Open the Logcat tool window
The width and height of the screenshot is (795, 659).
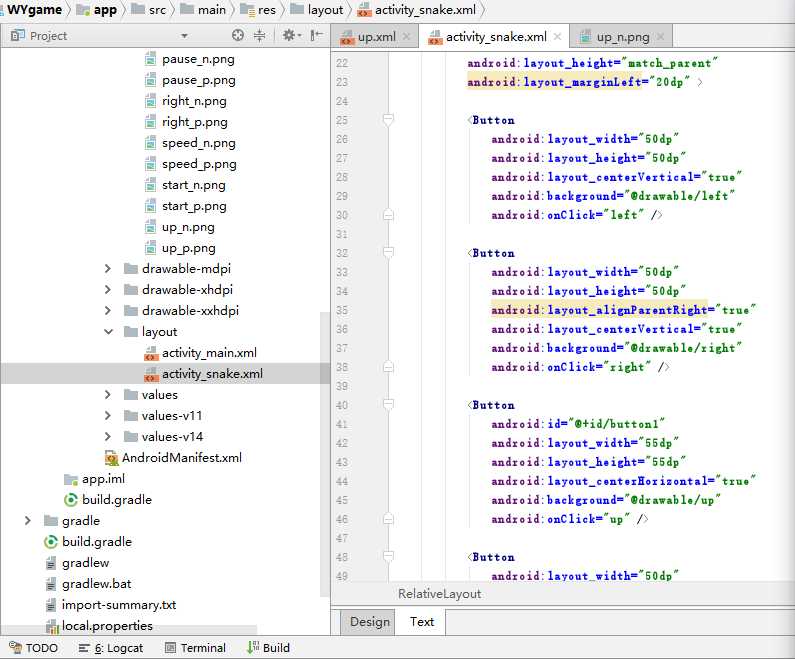click(111, 648)
